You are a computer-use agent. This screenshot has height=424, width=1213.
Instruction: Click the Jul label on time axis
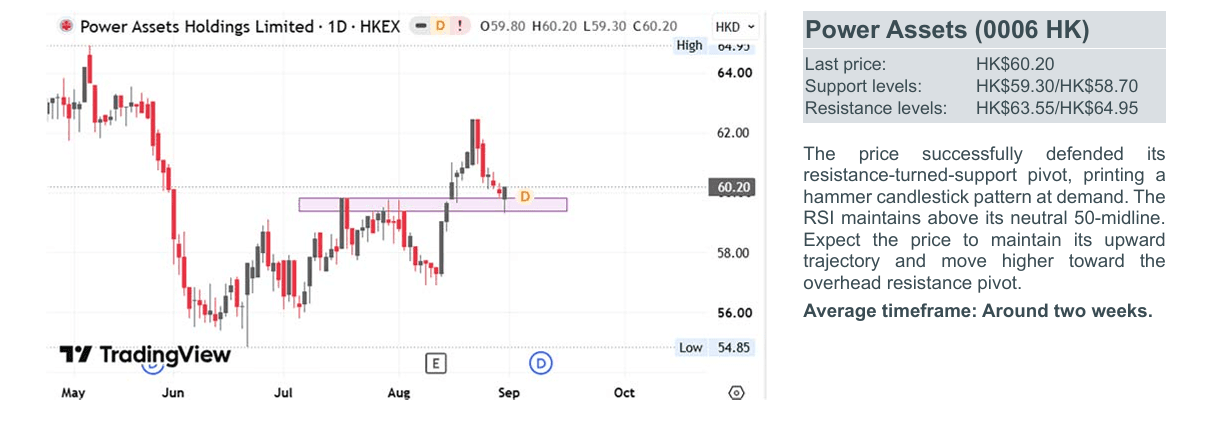tap(285, 393)
